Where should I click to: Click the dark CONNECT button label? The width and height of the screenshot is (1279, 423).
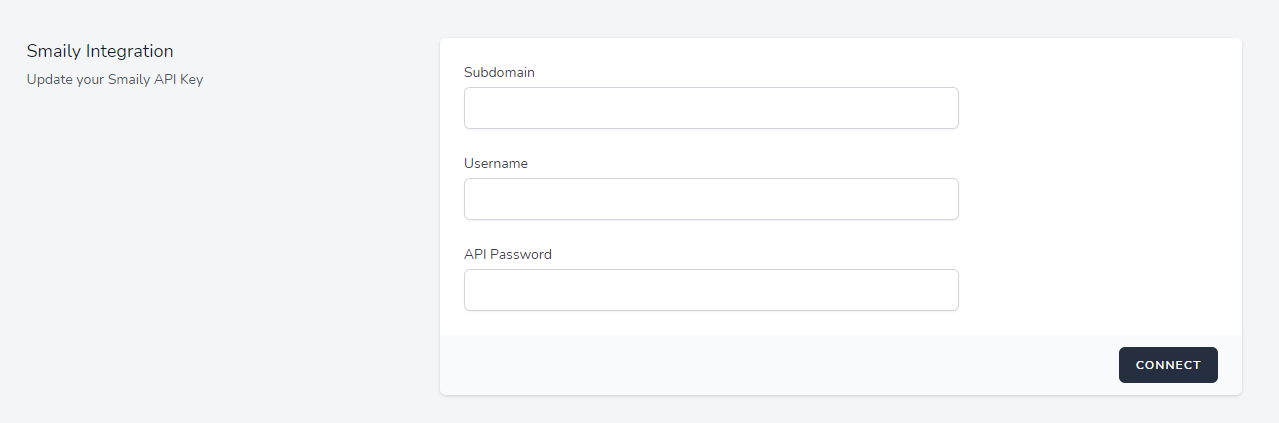(1168, 365)
